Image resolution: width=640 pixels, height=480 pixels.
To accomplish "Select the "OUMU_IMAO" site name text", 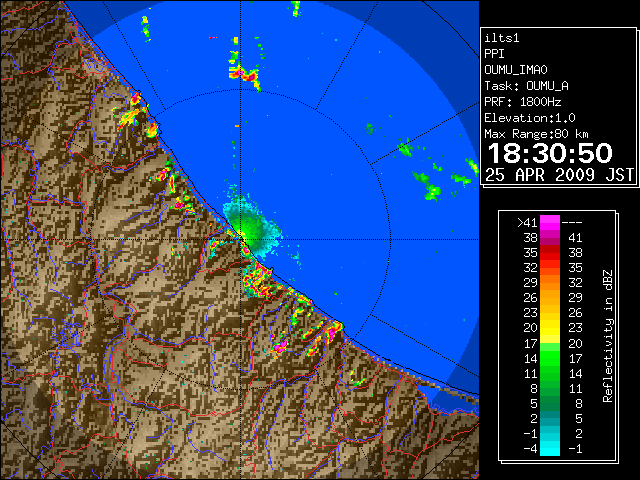I will pyautogui.click(x=516, y=70).
